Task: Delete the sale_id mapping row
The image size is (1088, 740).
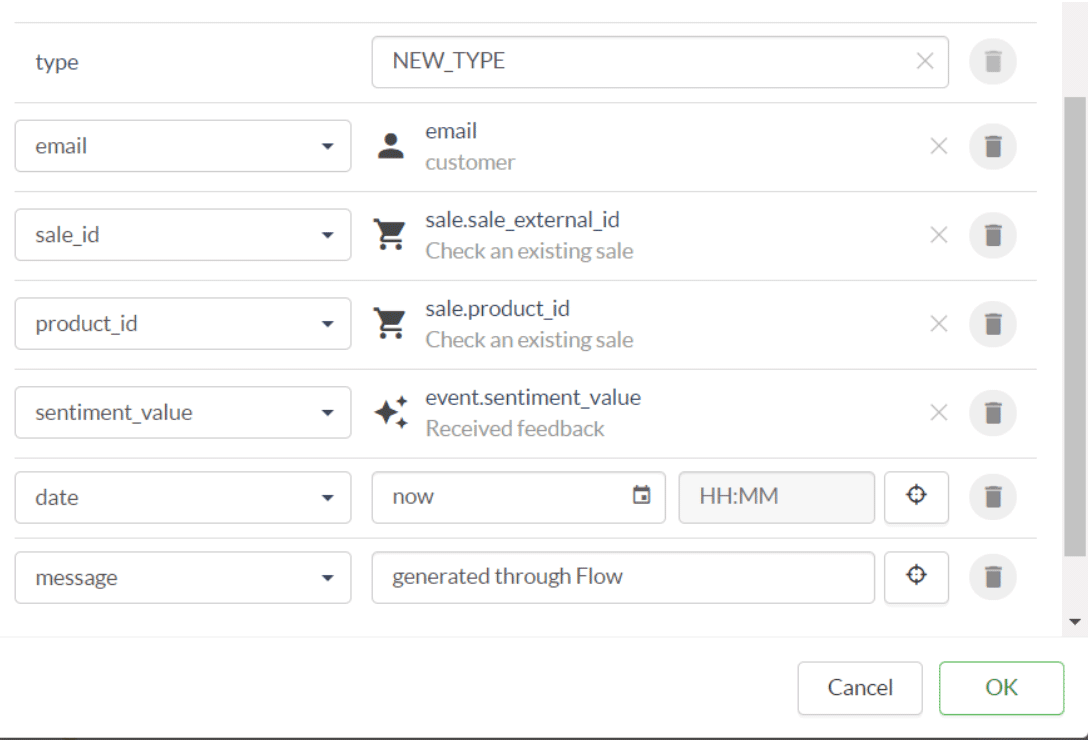Action: point(992,235)
